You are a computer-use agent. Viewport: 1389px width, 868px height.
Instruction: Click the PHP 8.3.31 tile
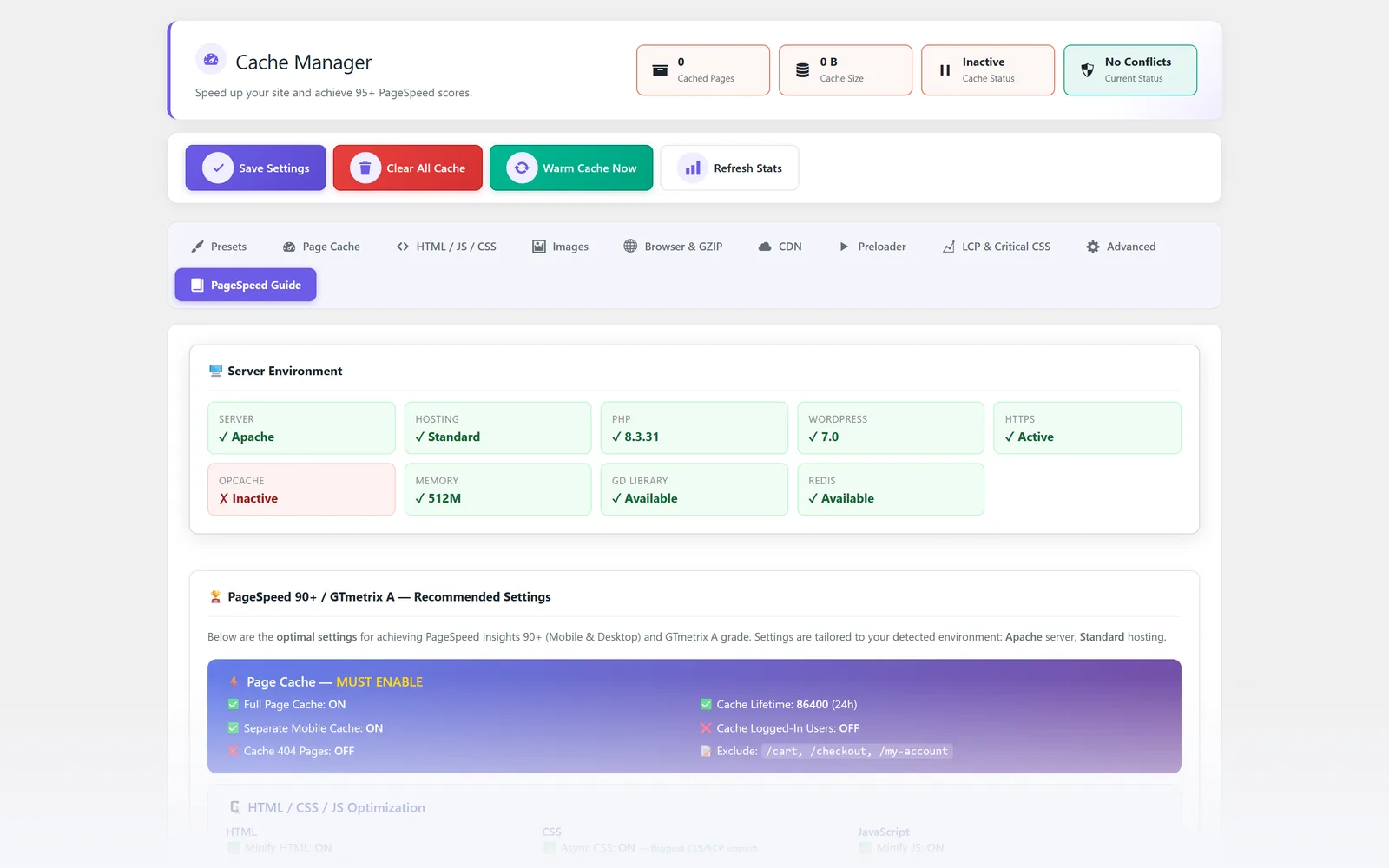(x=694, y=428)
